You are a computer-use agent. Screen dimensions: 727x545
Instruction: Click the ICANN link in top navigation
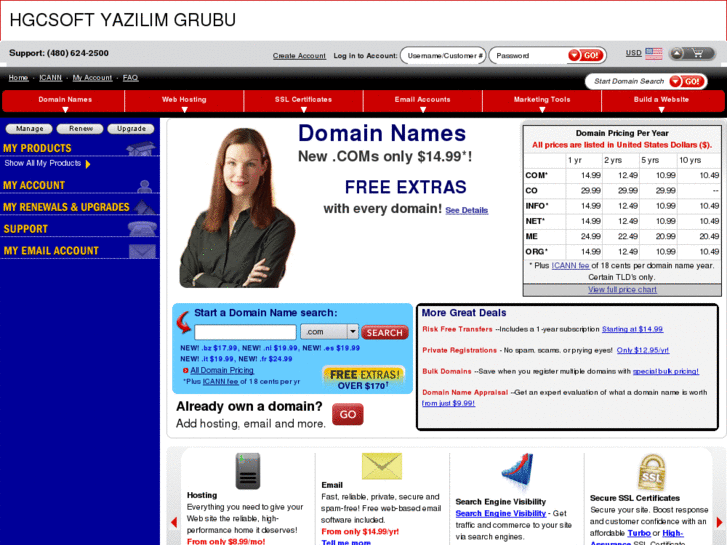pos(50,78)
